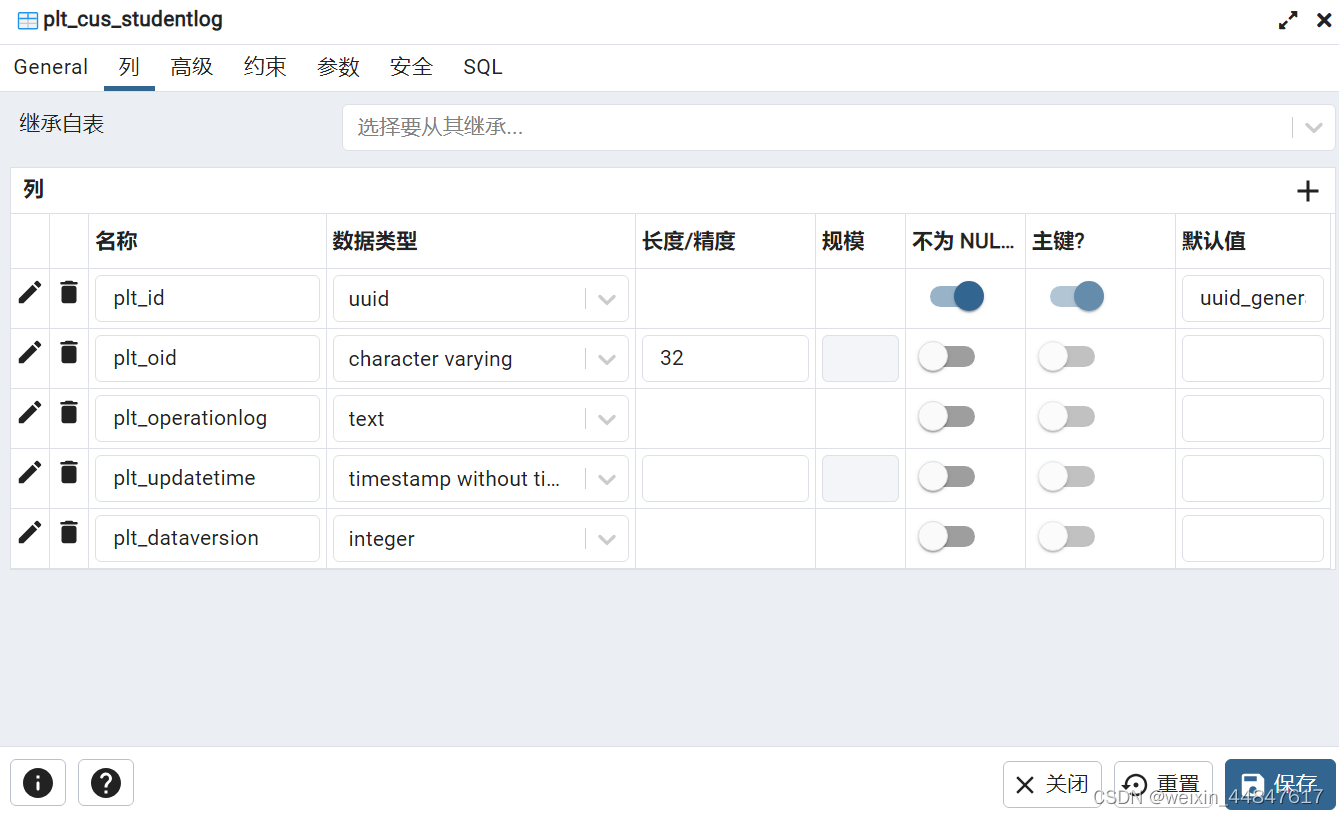Open the inherit table selection dropdown
The height and width of the screenshot is (816, 1339).
click(1313, 127)
